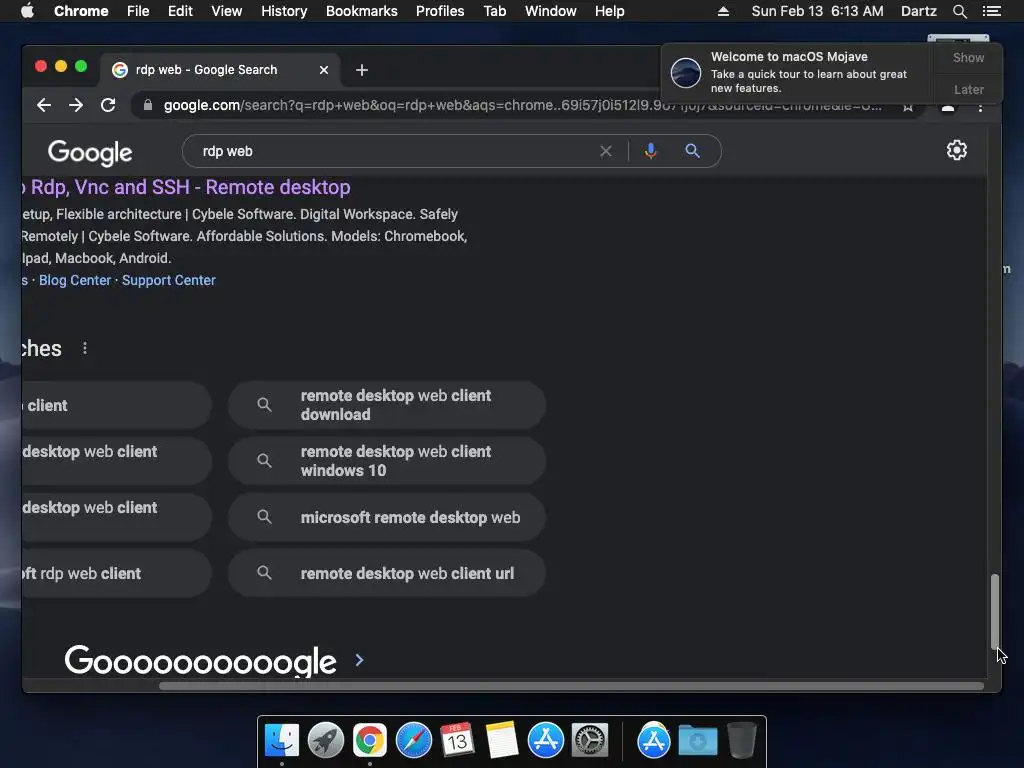This screenshot has width=1024, height=768.
Task: Search remote desktop web client url
Action: click(387, 573)
